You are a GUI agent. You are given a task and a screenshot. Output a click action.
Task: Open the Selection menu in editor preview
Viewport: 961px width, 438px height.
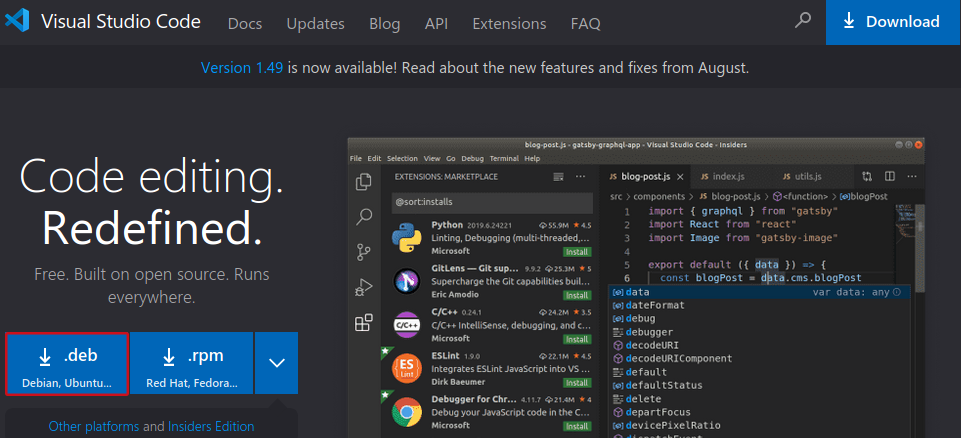tap(402, 158)
